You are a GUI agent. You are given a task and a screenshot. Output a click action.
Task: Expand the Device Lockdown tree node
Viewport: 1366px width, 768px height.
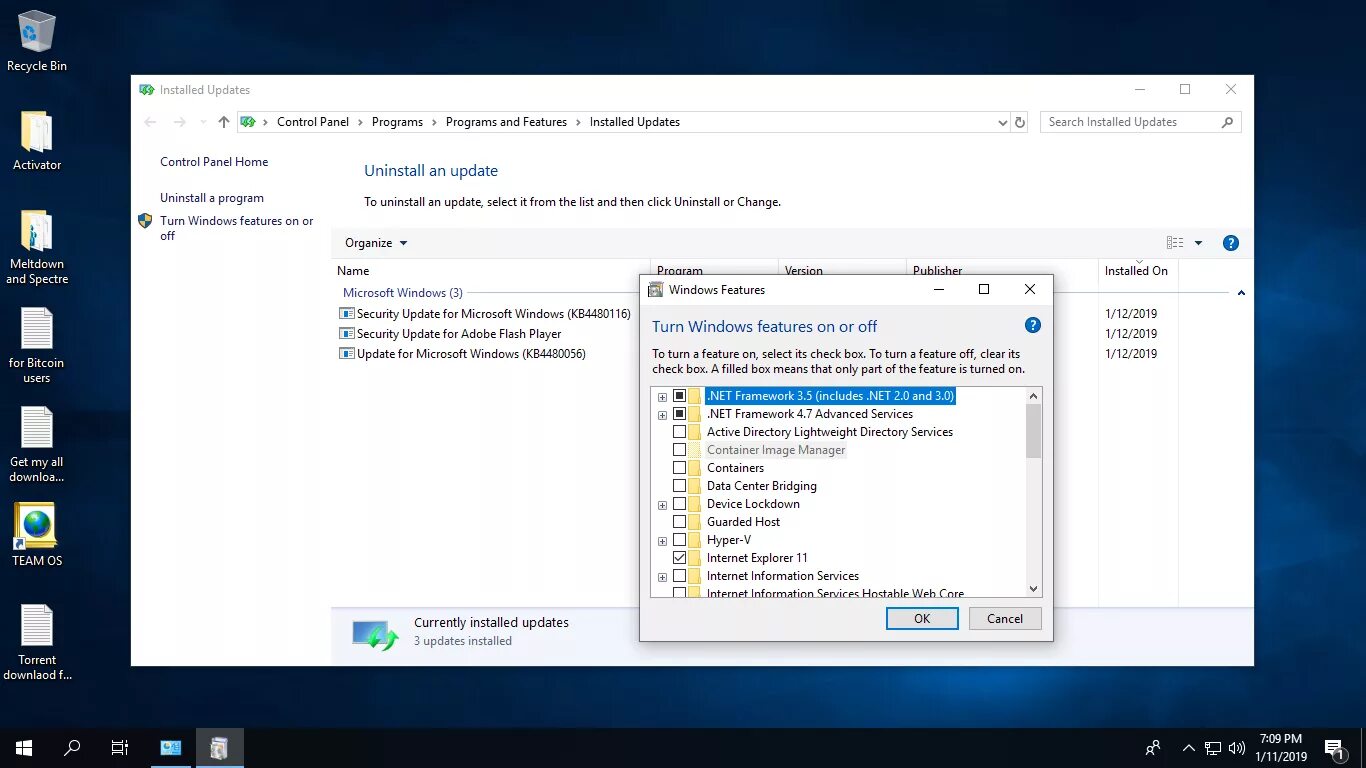coord(662,505)
